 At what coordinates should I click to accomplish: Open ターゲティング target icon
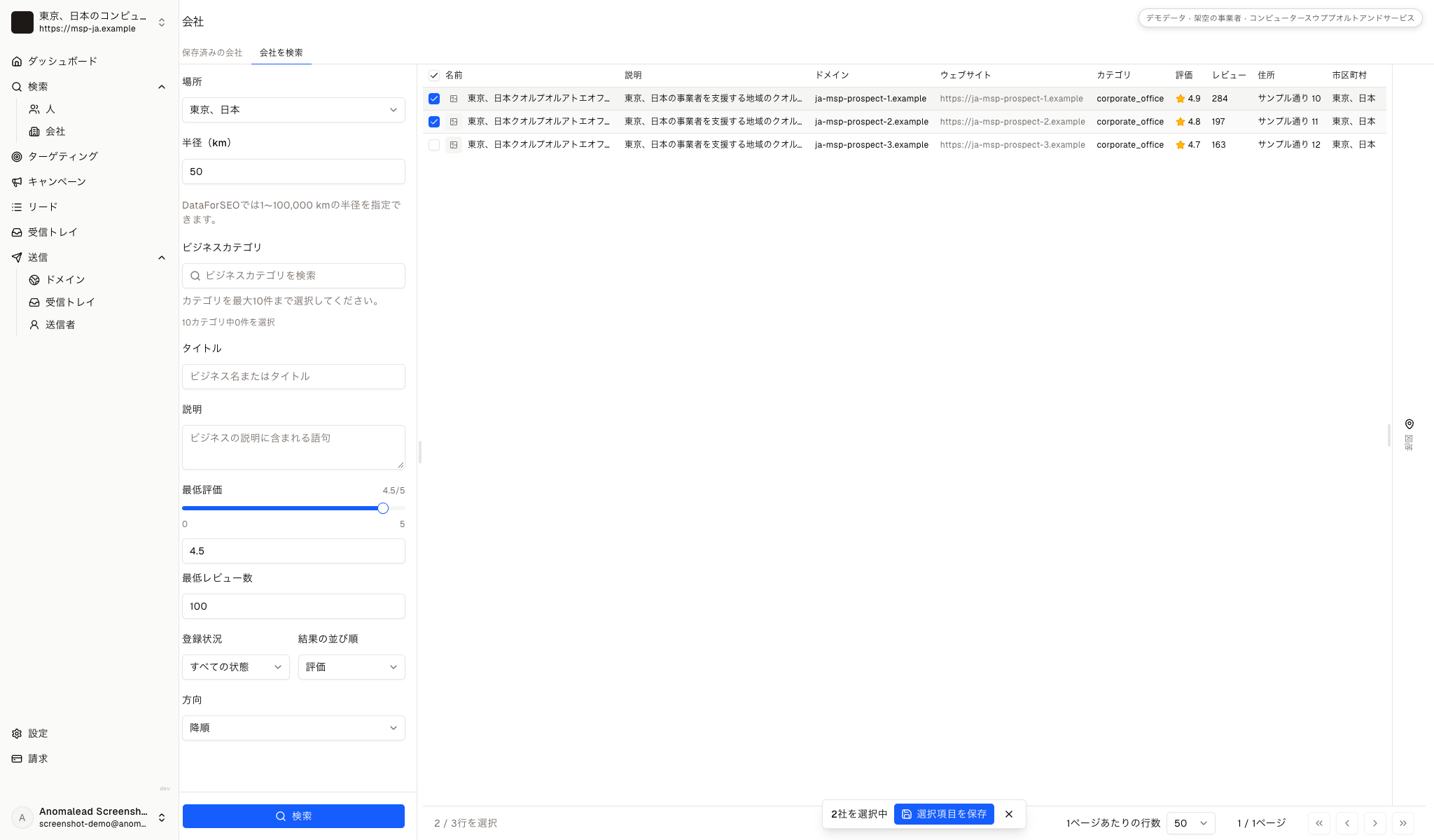pyautogui.click(x=17, y=157)
